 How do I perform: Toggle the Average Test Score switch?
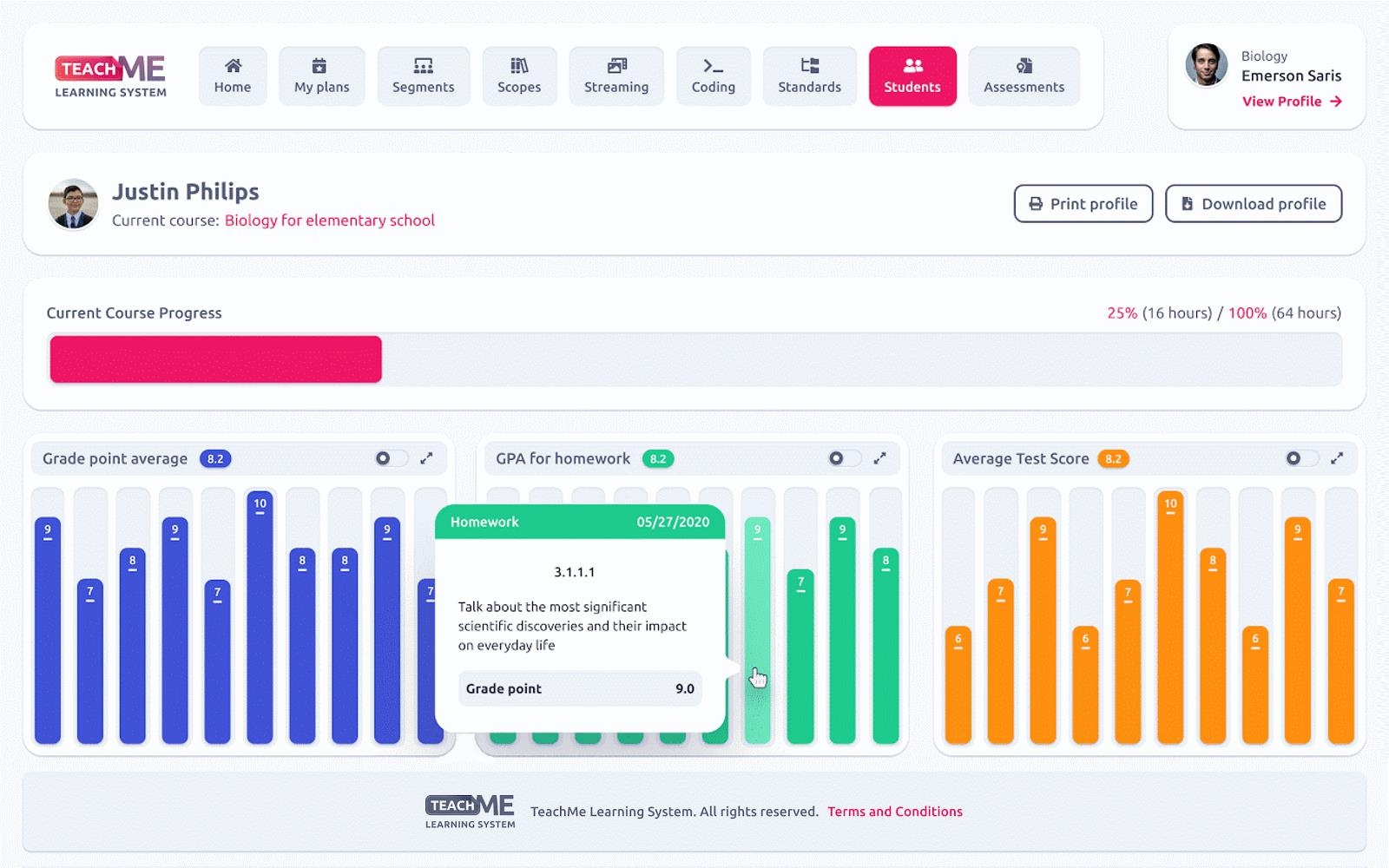pyautogui.click(x=1300, y=458)
